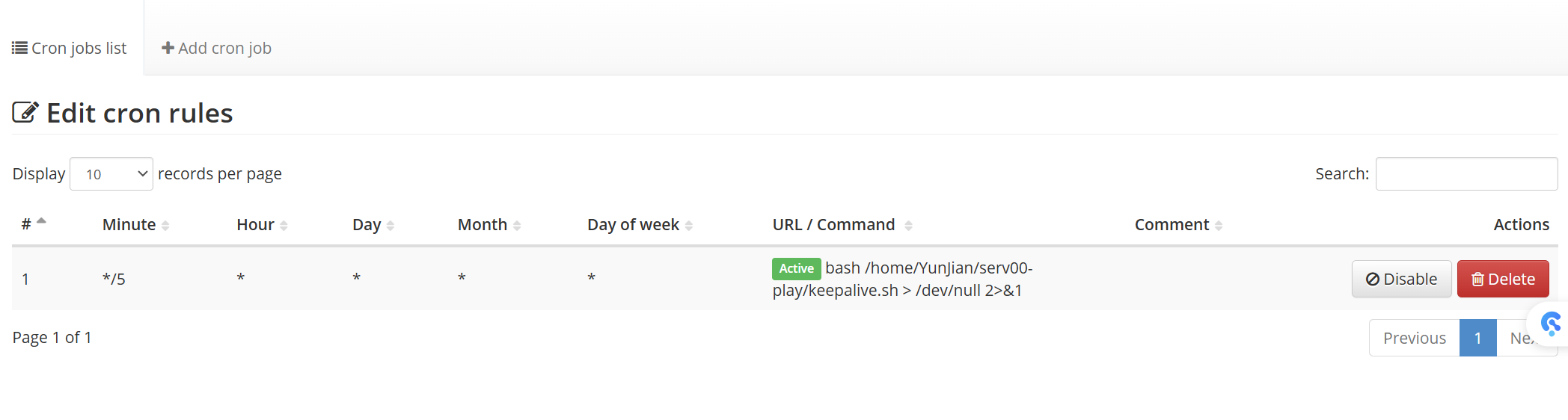Switch to the Add cron job tab

(217, 48)
